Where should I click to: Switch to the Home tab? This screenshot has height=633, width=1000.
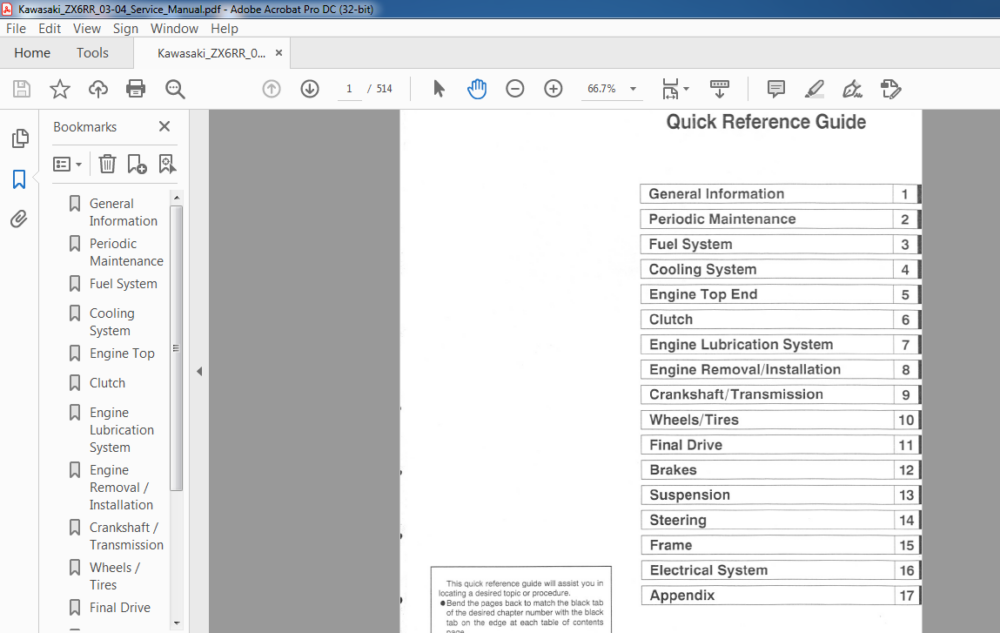tap(32, 53)
